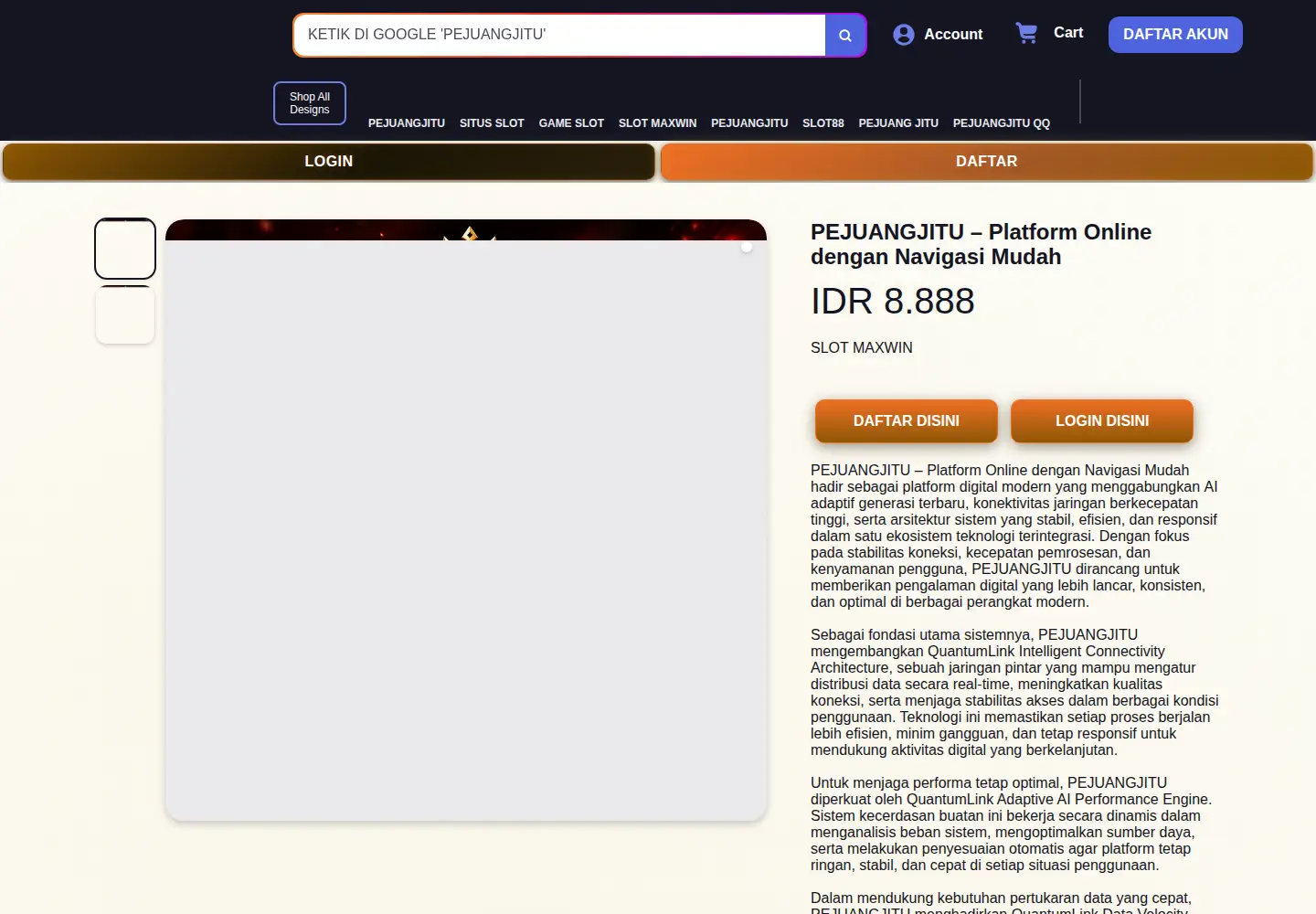Open the Account link
The image size is (1316, 914).
(953, 35)
